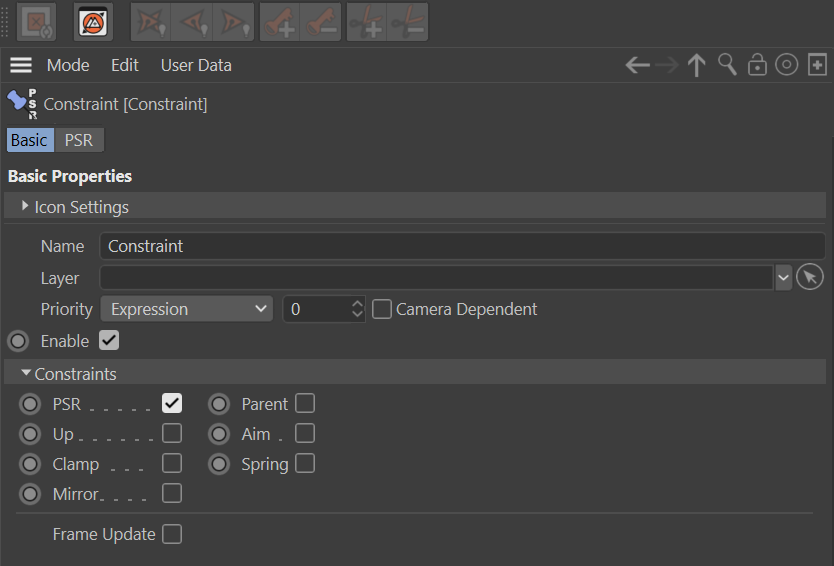This screenshot has height=566, width=834.
Task: Click the Name input field
Action: pyautogui.click(x=462, y=246)
